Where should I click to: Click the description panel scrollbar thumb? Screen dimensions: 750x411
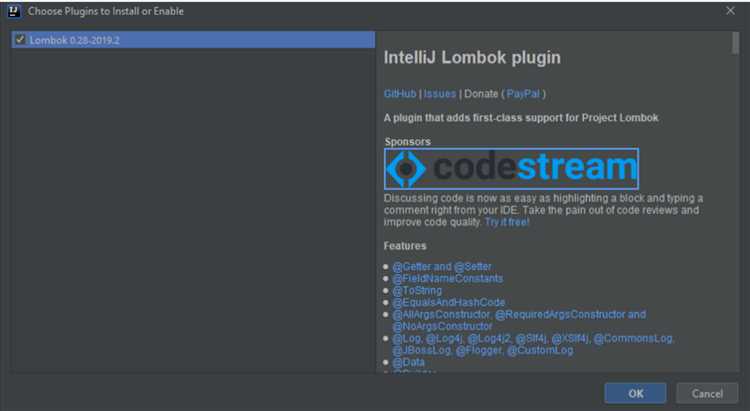pyautogui.click(x=735, y=43)
